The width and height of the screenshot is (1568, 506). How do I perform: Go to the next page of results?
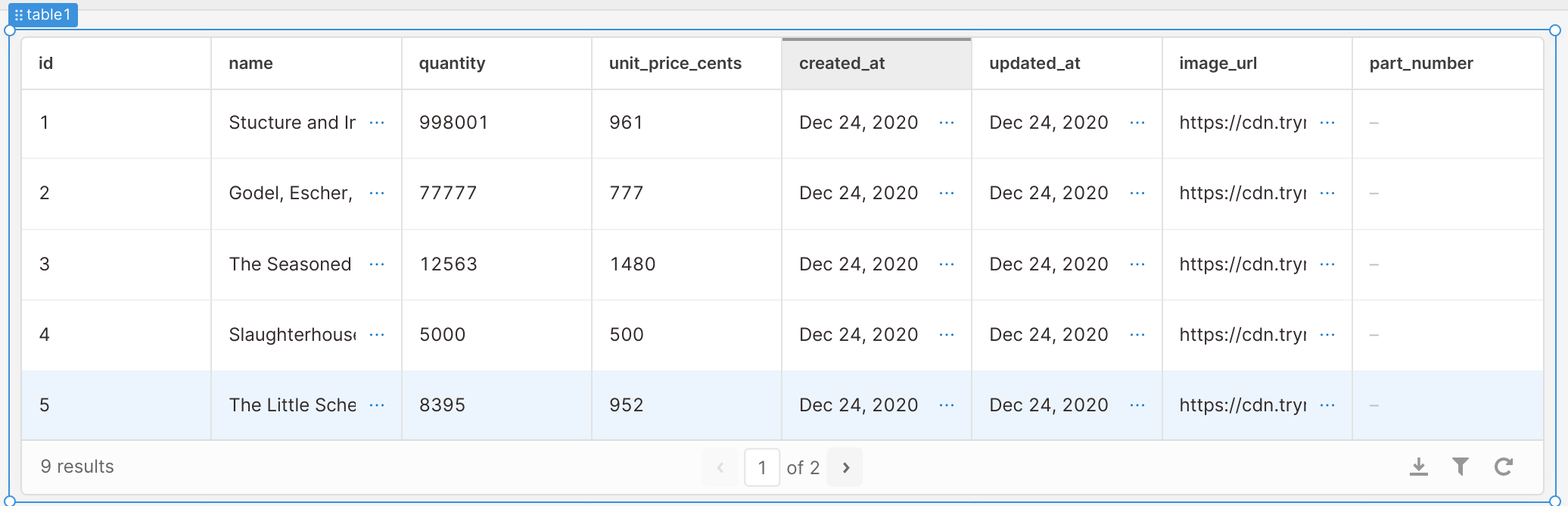pos(845,467)
